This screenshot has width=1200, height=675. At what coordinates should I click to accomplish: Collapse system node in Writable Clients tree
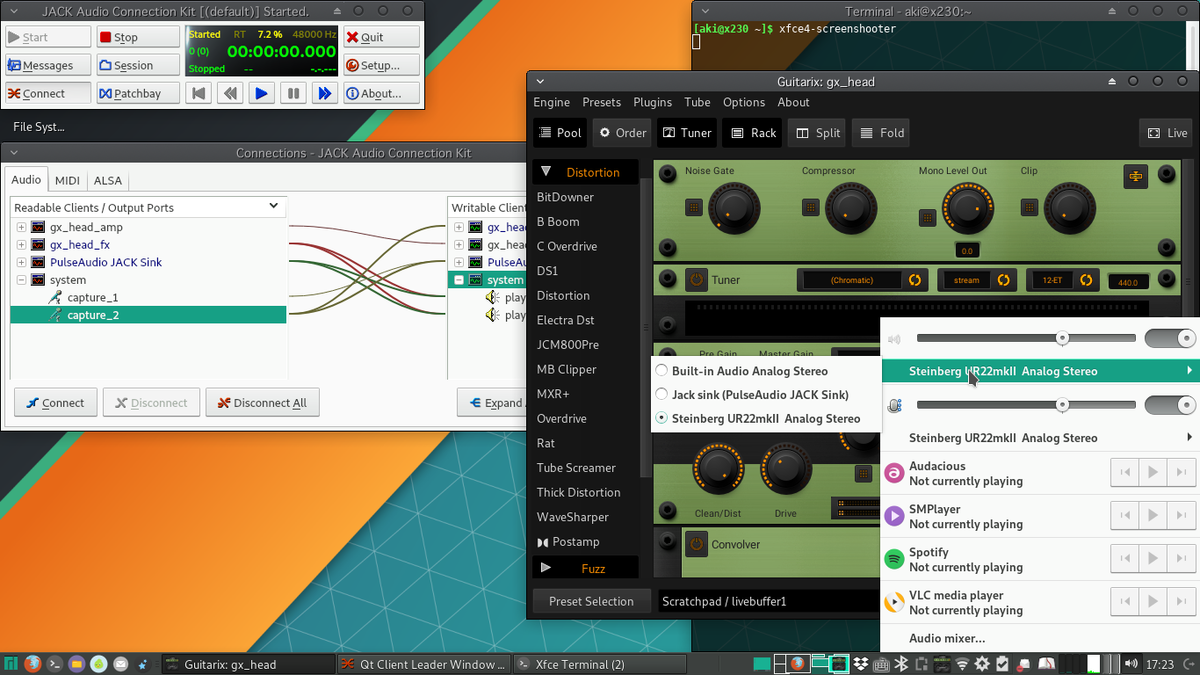click(x=458, y=280)
